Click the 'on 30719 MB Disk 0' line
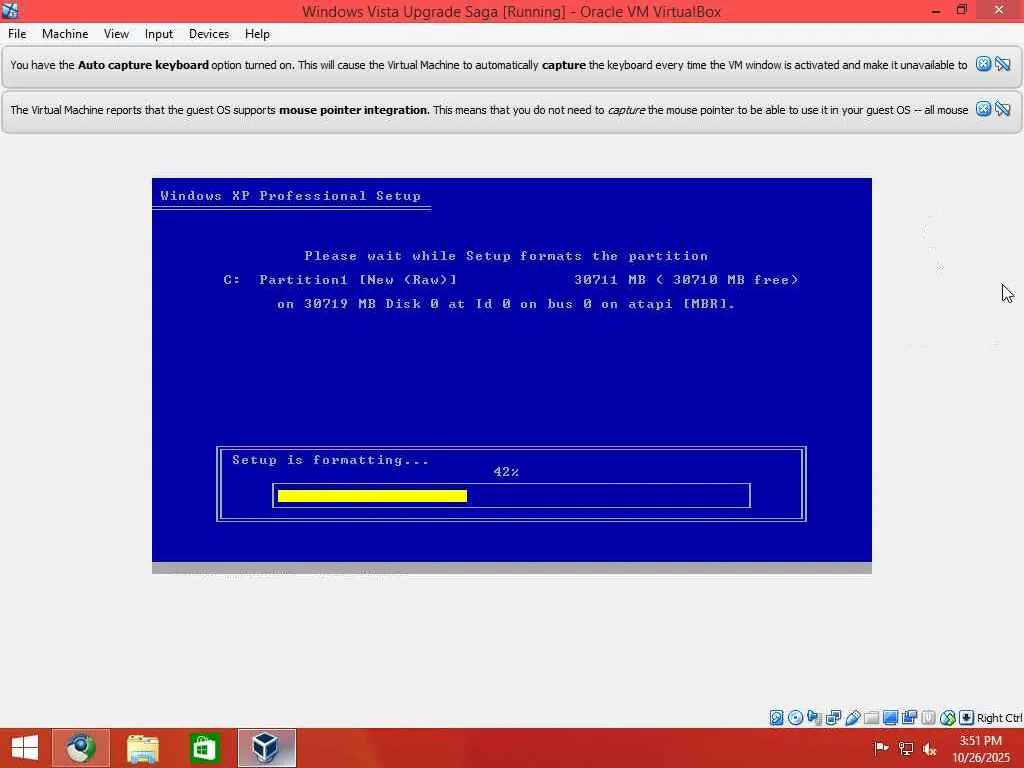This screenshot has width=1024, height=768. [506, 304]
